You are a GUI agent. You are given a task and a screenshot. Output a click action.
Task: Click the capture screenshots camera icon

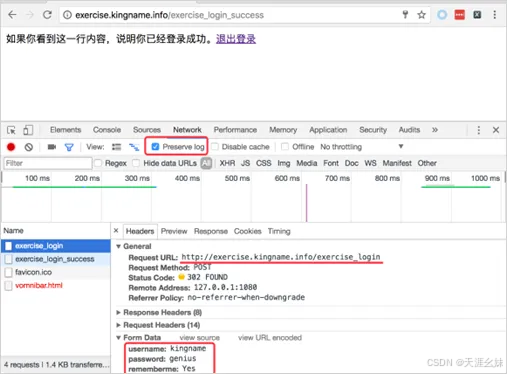pos(52,147)
